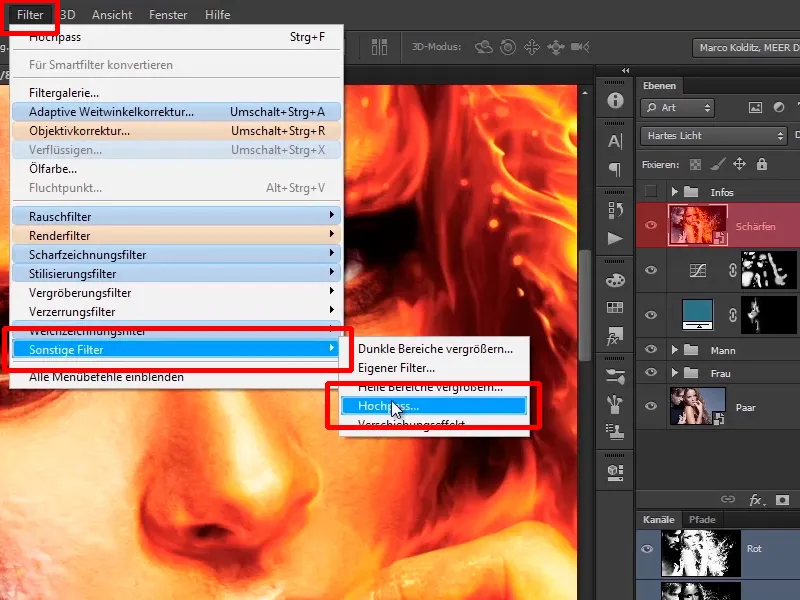Click the 3D slide object icon
Image resolution: width=800 pixels, height=600 pixels.
coord(556,47)
